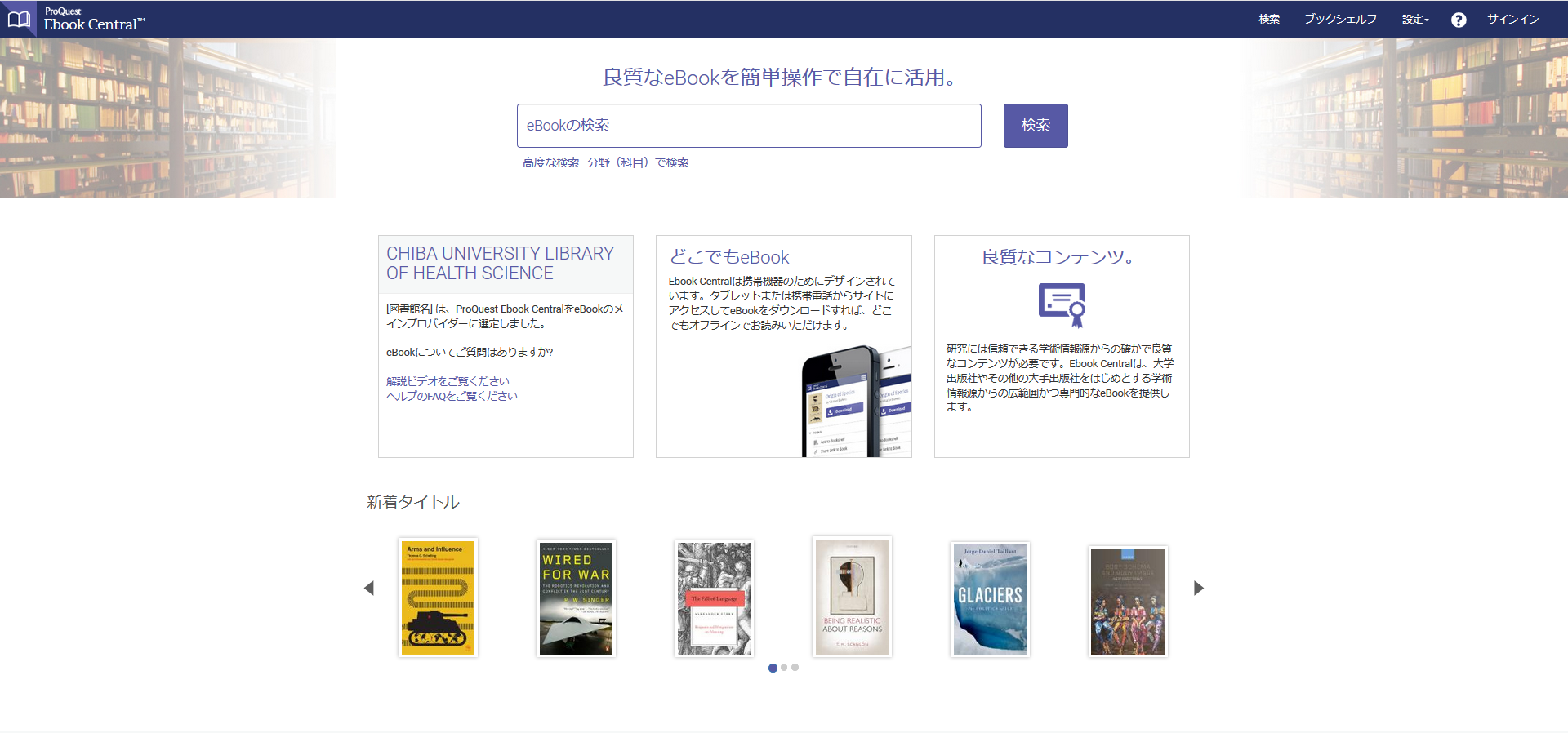Open the ヘルプのFAQをご覧ください link
Viewport: 1568px width, 733px height.
point(452,396)
